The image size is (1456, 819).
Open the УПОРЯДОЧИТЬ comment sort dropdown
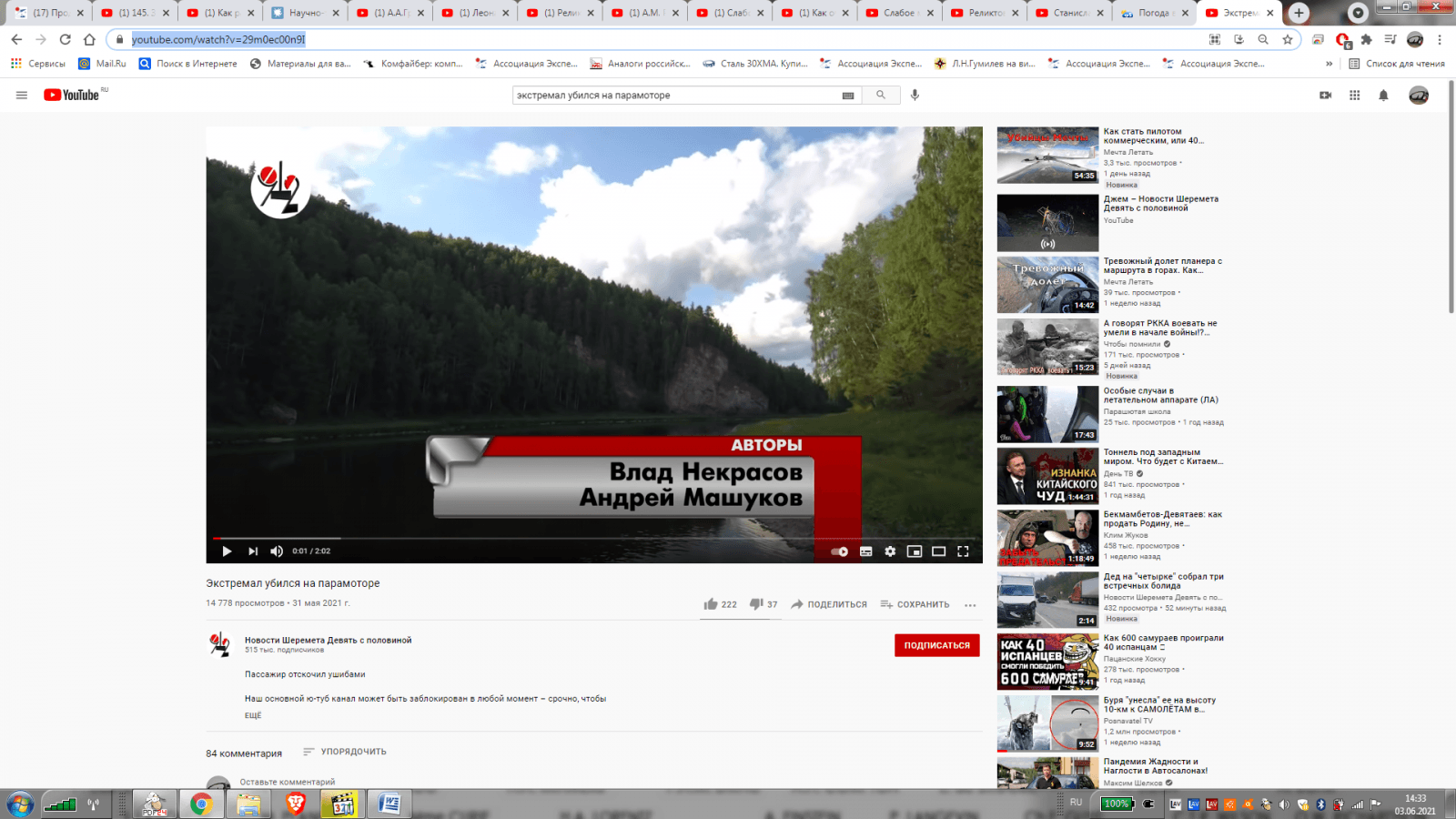(x=345, y=752)
